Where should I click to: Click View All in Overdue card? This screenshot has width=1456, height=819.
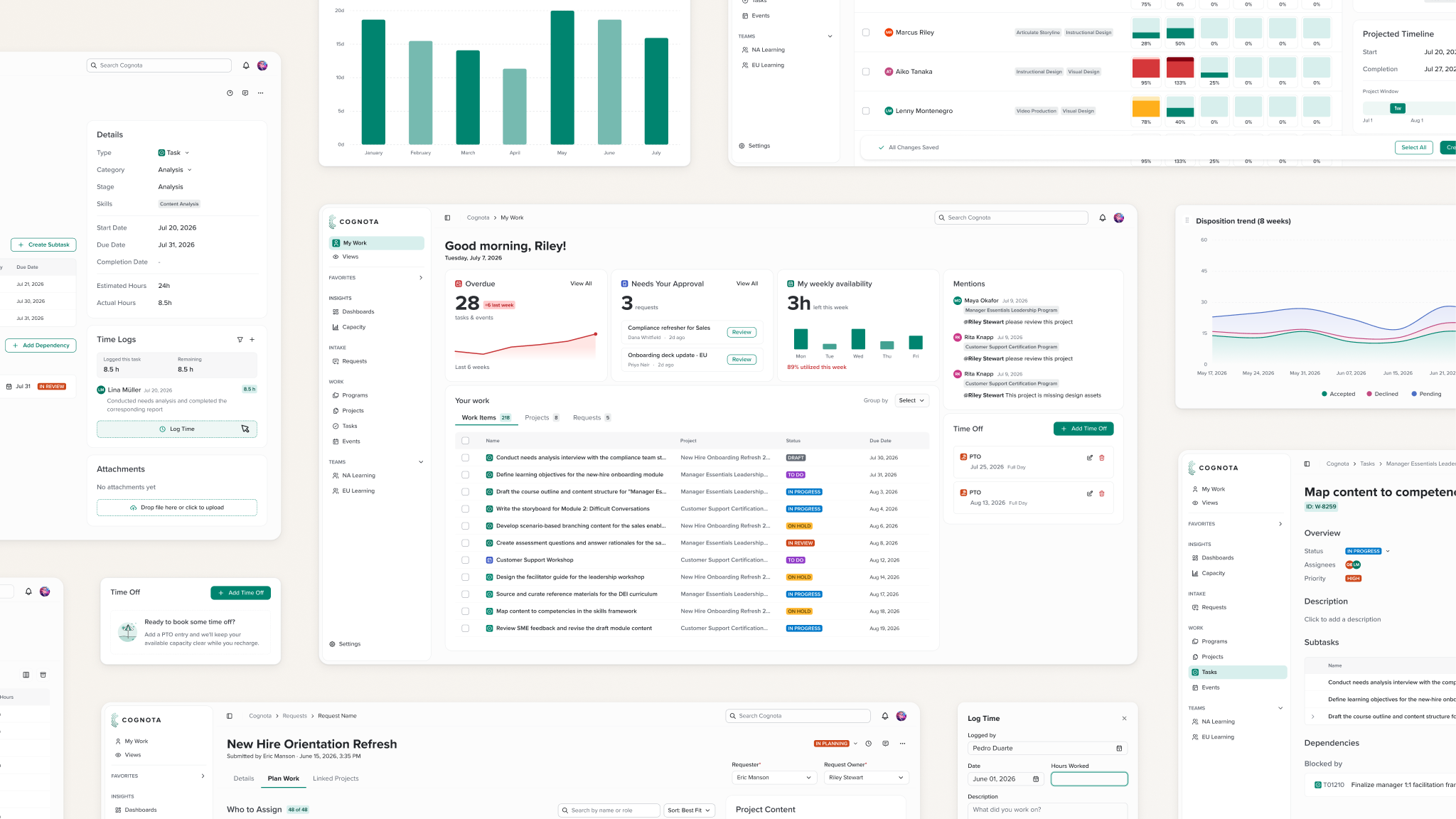581,284
